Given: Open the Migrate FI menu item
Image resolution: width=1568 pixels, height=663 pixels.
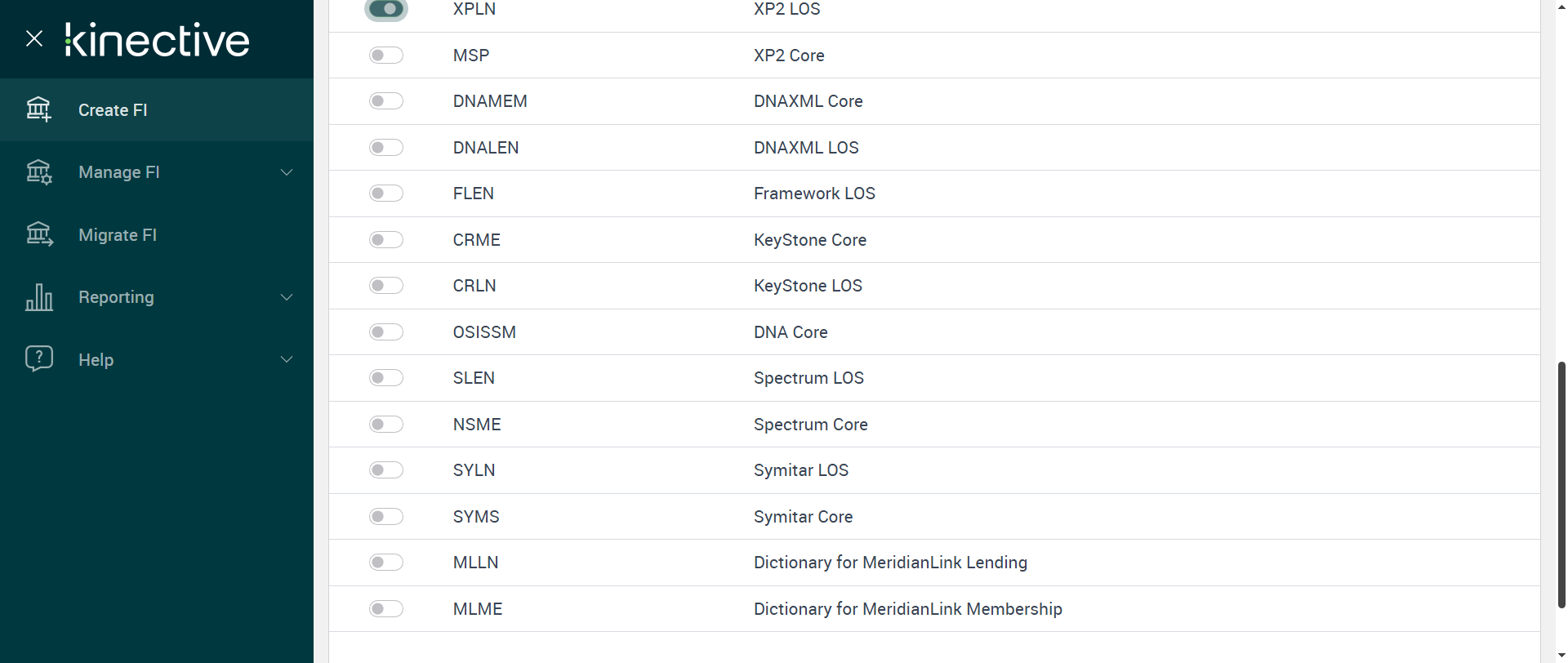Looking at the screenshot, I should 118,235.
